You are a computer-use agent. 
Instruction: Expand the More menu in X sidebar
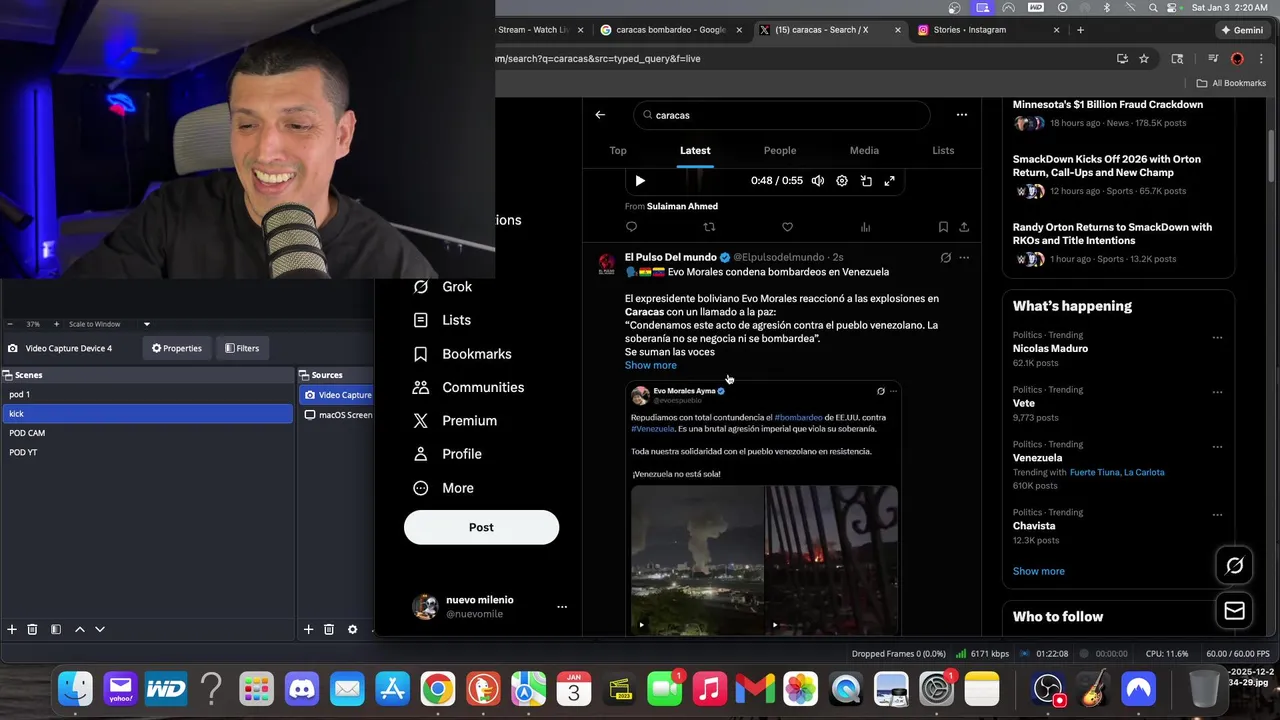click(443, 488)
